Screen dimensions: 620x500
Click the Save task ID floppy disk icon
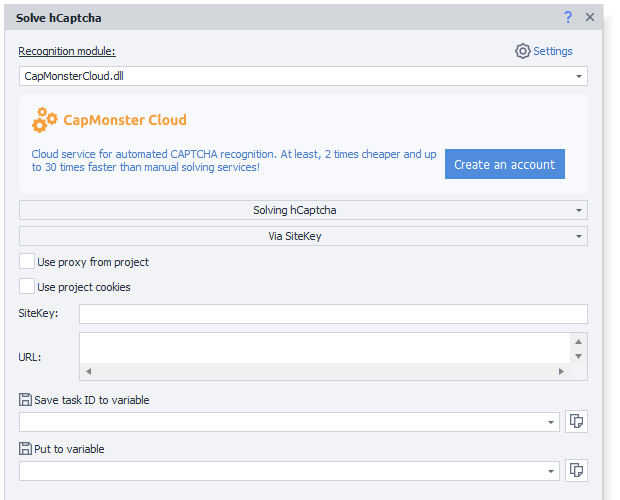pos(25,400)
